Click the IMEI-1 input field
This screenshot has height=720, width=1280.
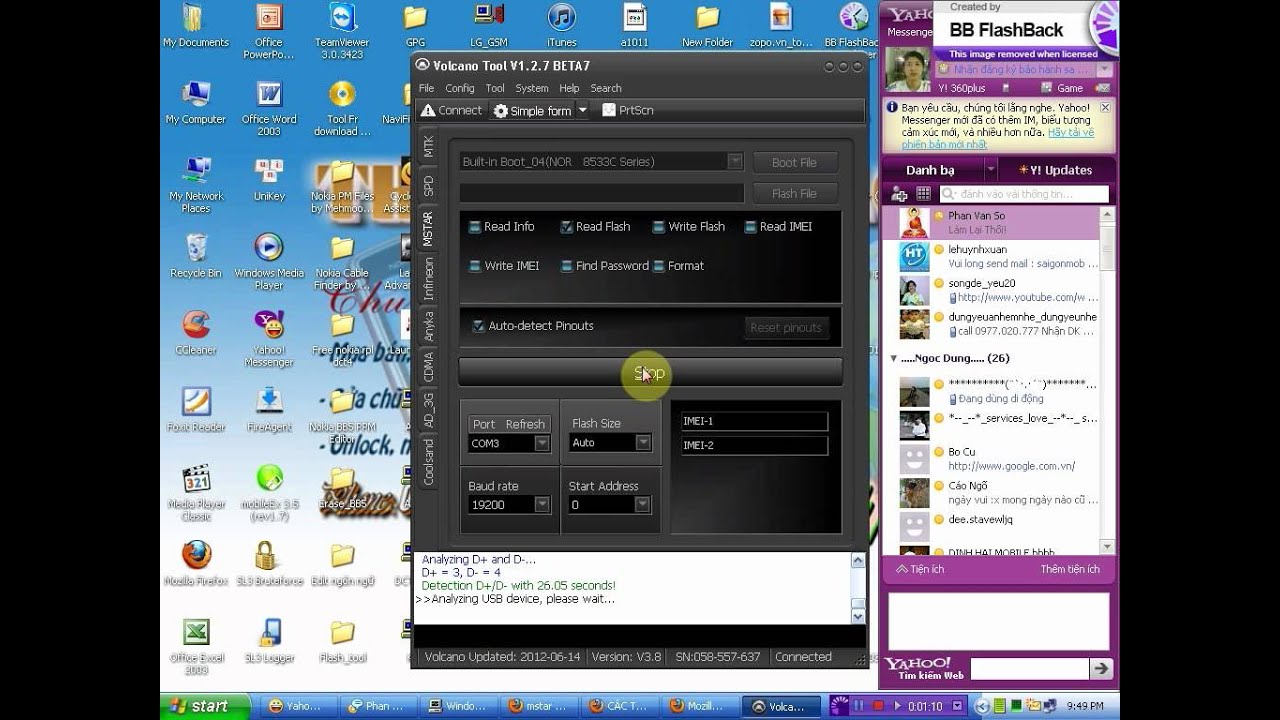754,422
